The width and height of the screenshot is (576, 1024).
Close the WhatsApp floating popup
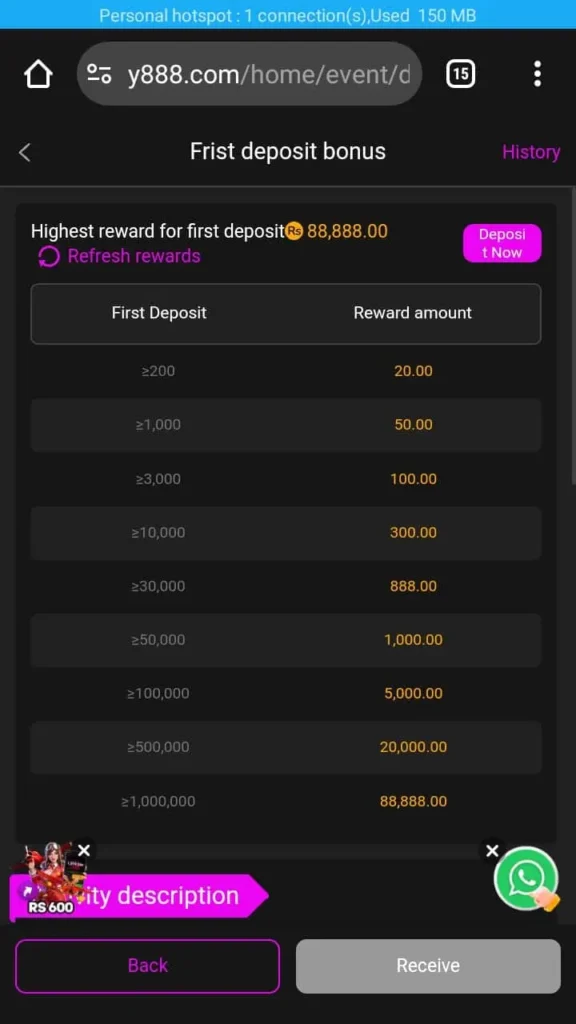click(x=492, y=850)
